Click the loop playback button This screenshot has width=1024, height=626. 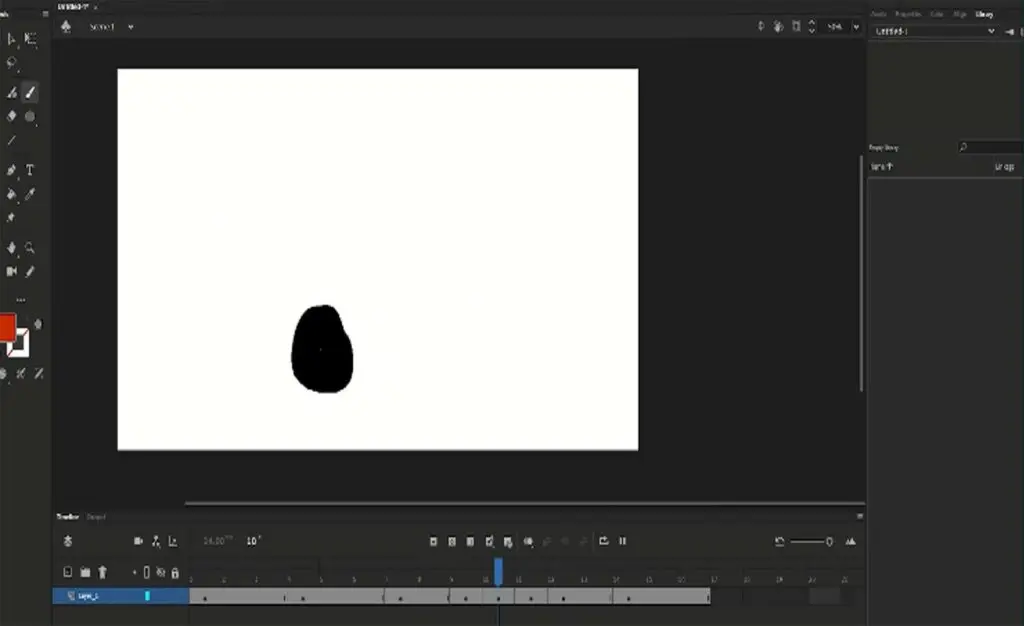point(603,540)
